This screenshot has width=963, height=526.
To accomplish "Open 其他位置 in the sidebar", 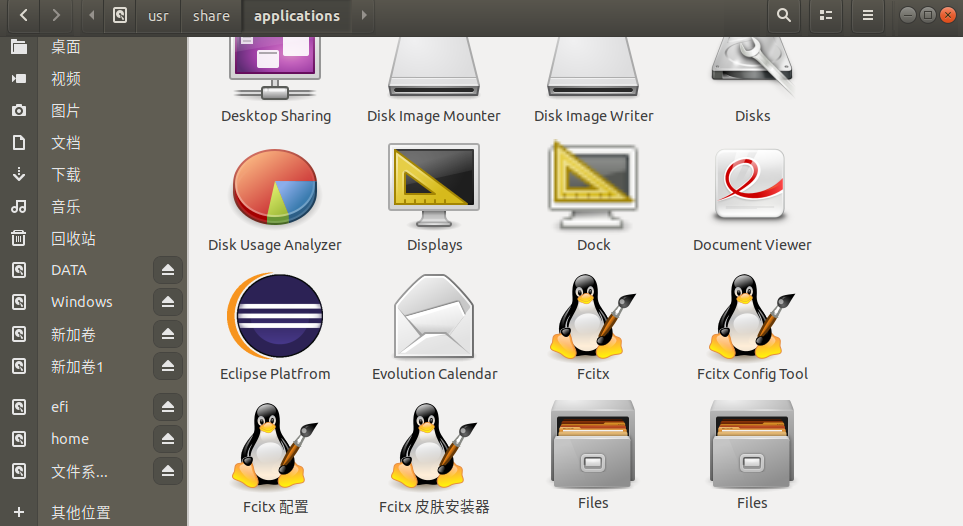I will pos(80,512).
